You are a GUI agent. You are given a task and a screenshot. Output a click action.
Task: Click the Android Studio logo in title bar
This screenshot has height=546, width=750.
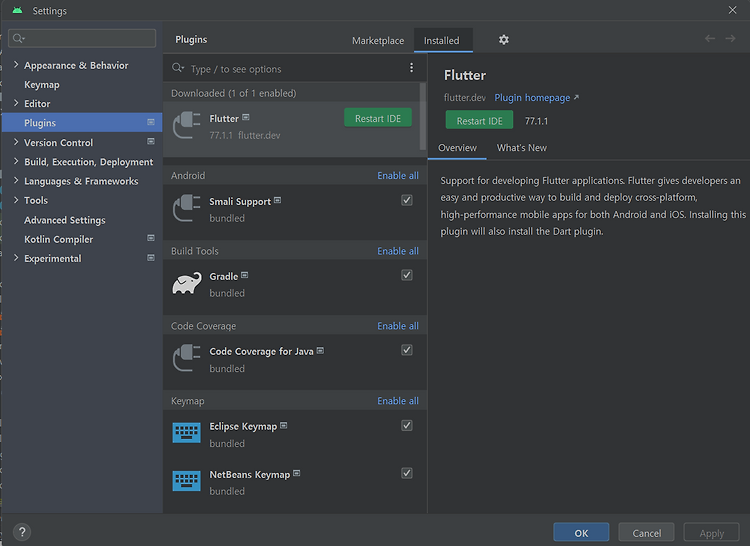(x=17, y=10)
